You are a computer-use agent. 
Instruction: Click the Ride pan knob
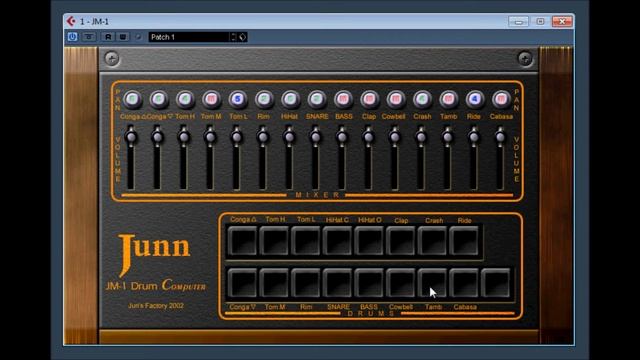475,99
